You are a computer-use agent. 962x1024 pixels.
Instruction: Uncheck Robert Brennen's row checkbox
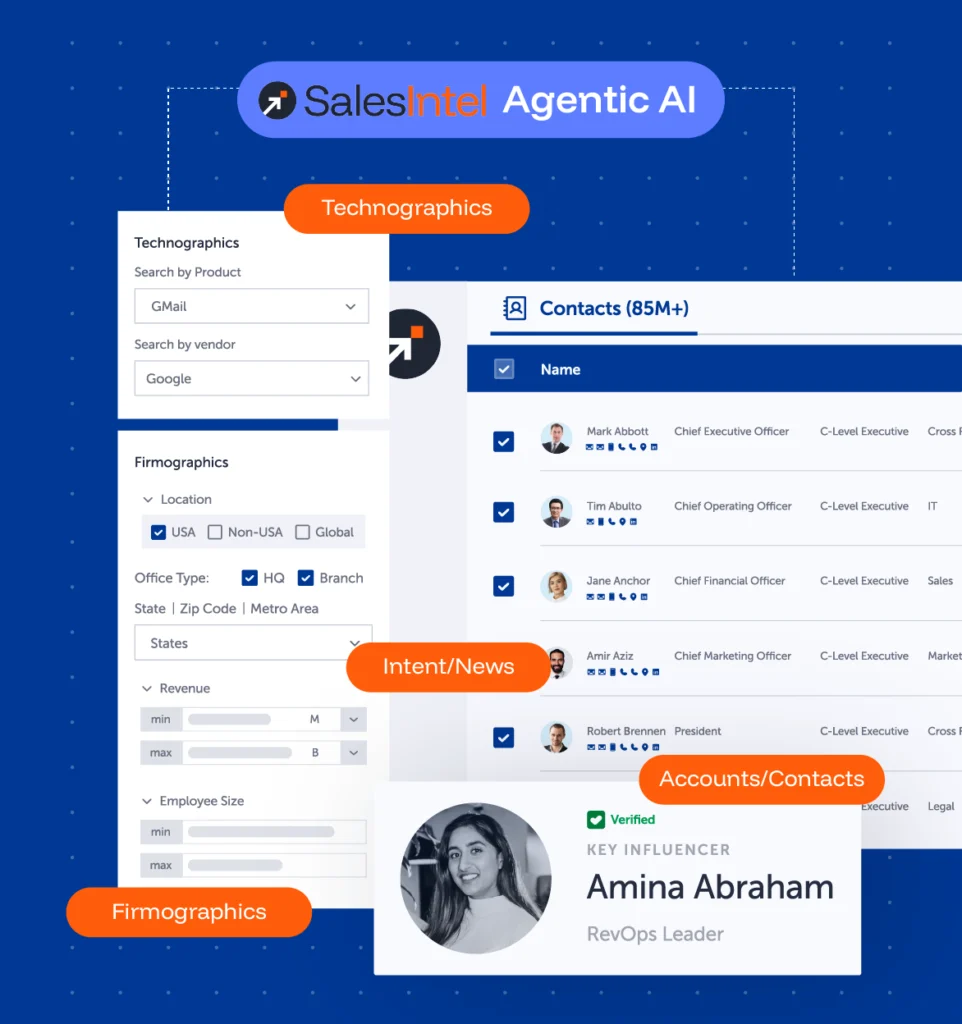pos(504,738)
